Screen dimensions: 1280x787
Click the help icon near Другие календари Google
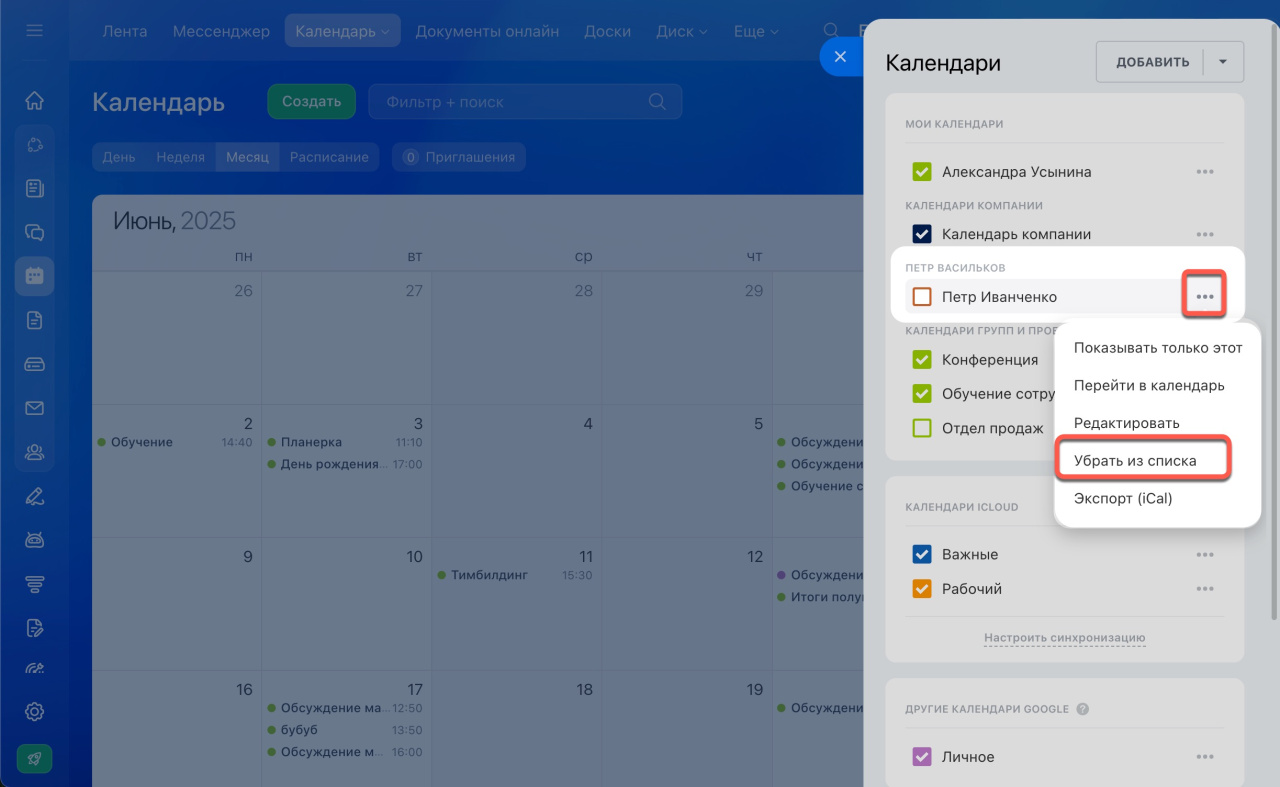click(1082, 709)
